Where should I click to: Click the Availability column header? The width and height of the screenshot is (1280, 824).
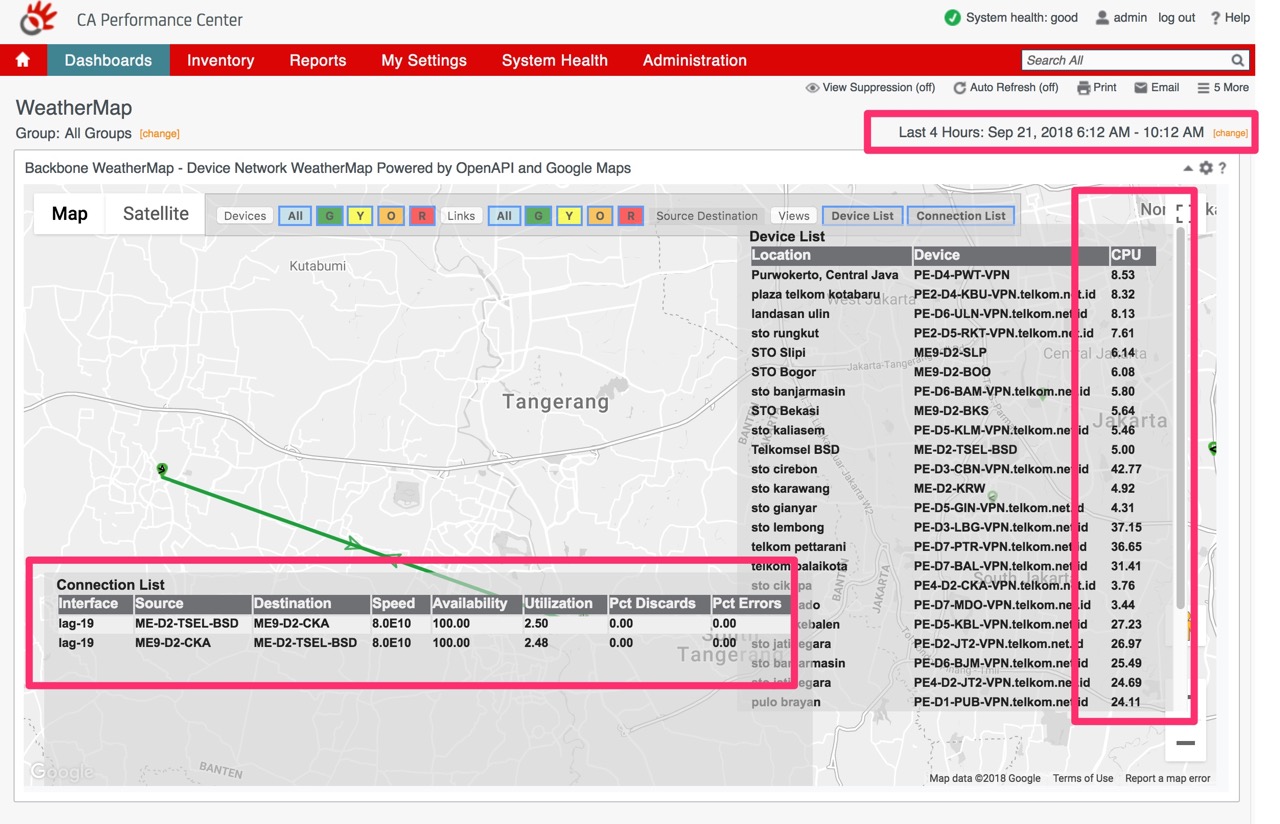tap(476, 604)
